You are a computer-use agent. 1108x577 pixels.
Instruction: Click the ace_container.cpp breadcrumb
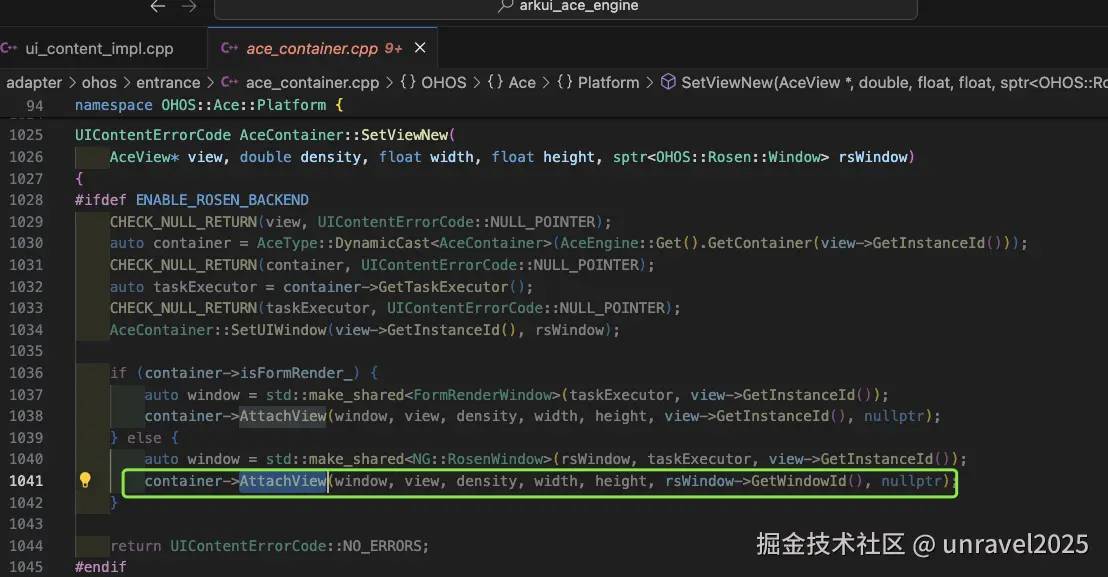[312, 83]
